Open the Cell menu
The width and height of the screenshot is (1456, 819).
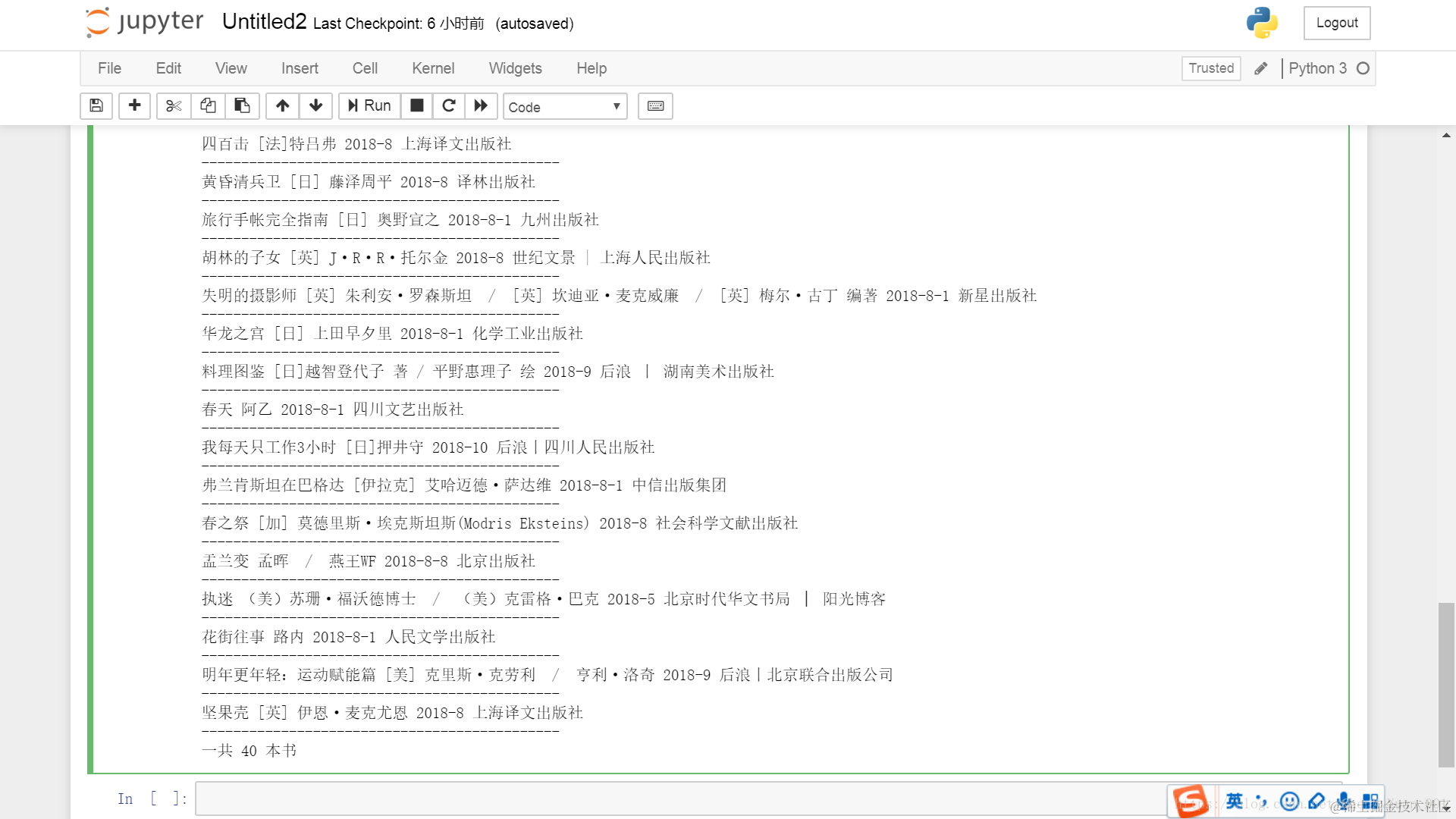(365, 68)
